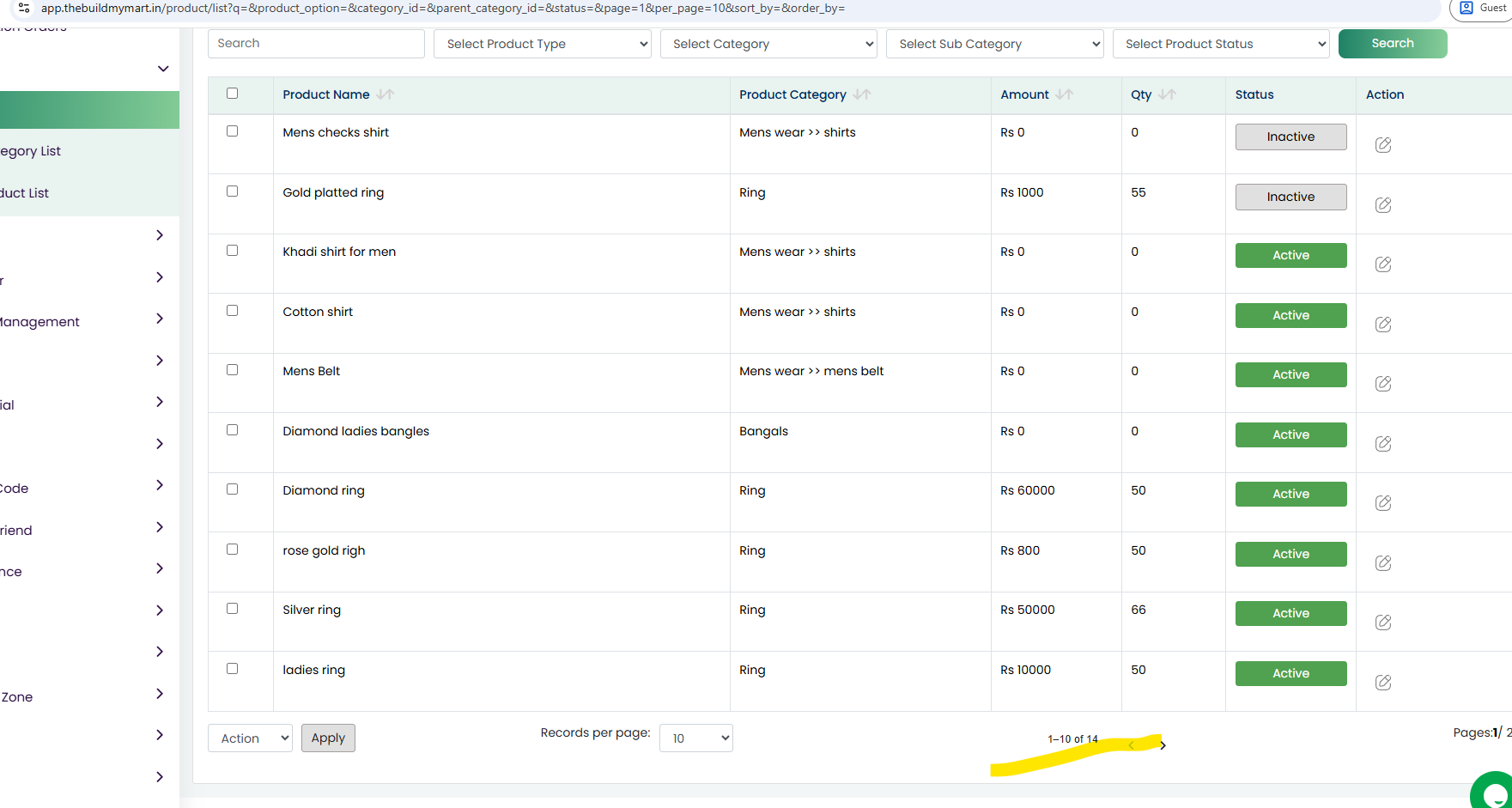Viewport: 1512px width, 808px height.
Task: Sort table by Amount column
Action: [x=1065, y=94]
